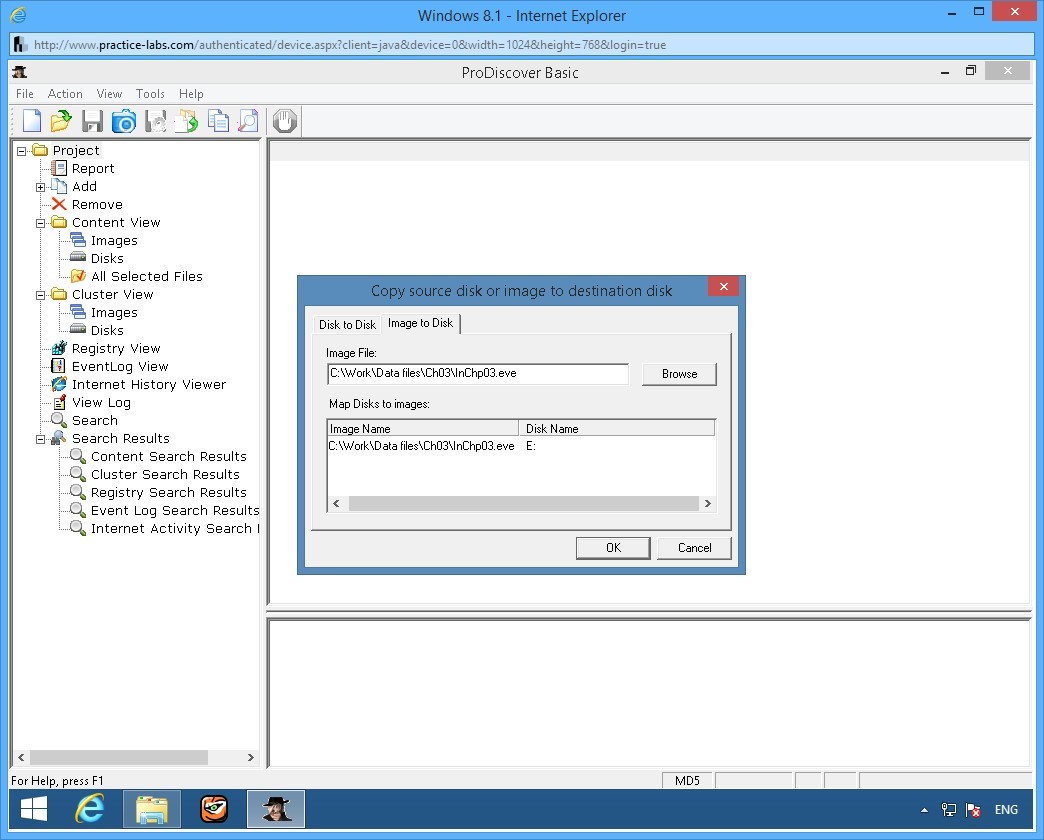Click the Image File path field
This screenshot has width=1044, height=840.
pyautogui.click(x=477, y=374)
